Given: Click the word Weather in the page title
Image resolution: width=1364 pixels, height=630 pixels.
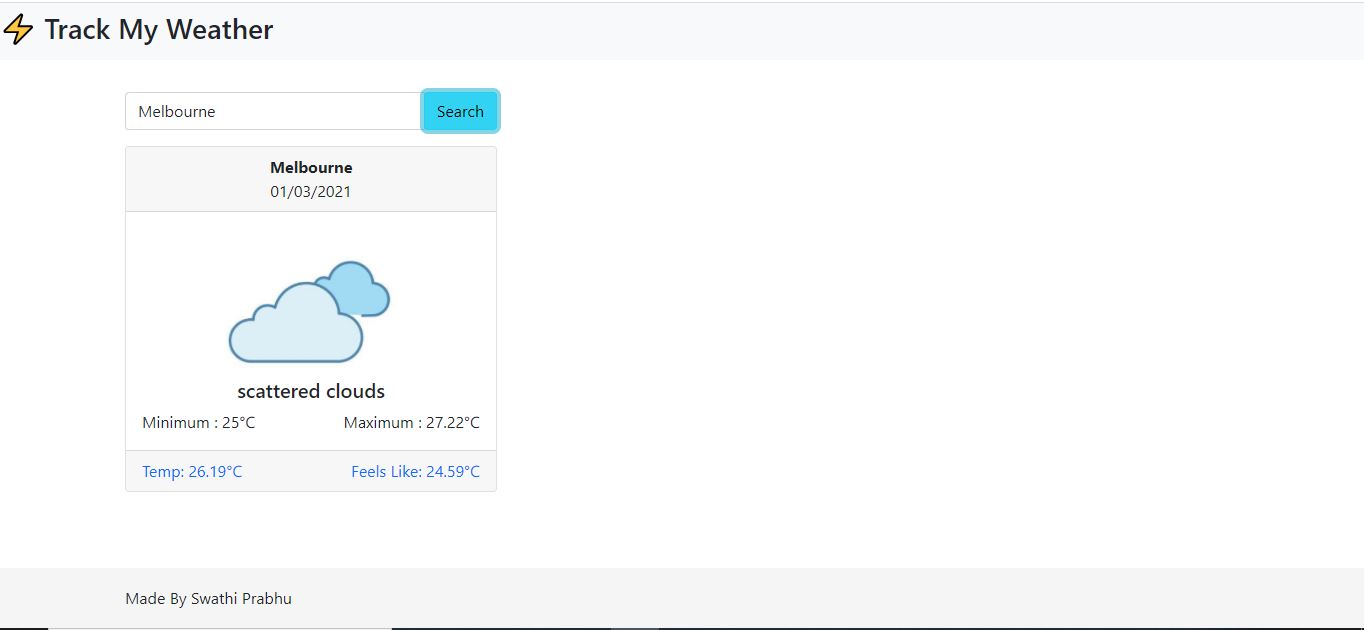Looking at the screenshot, I should point(219,30).
